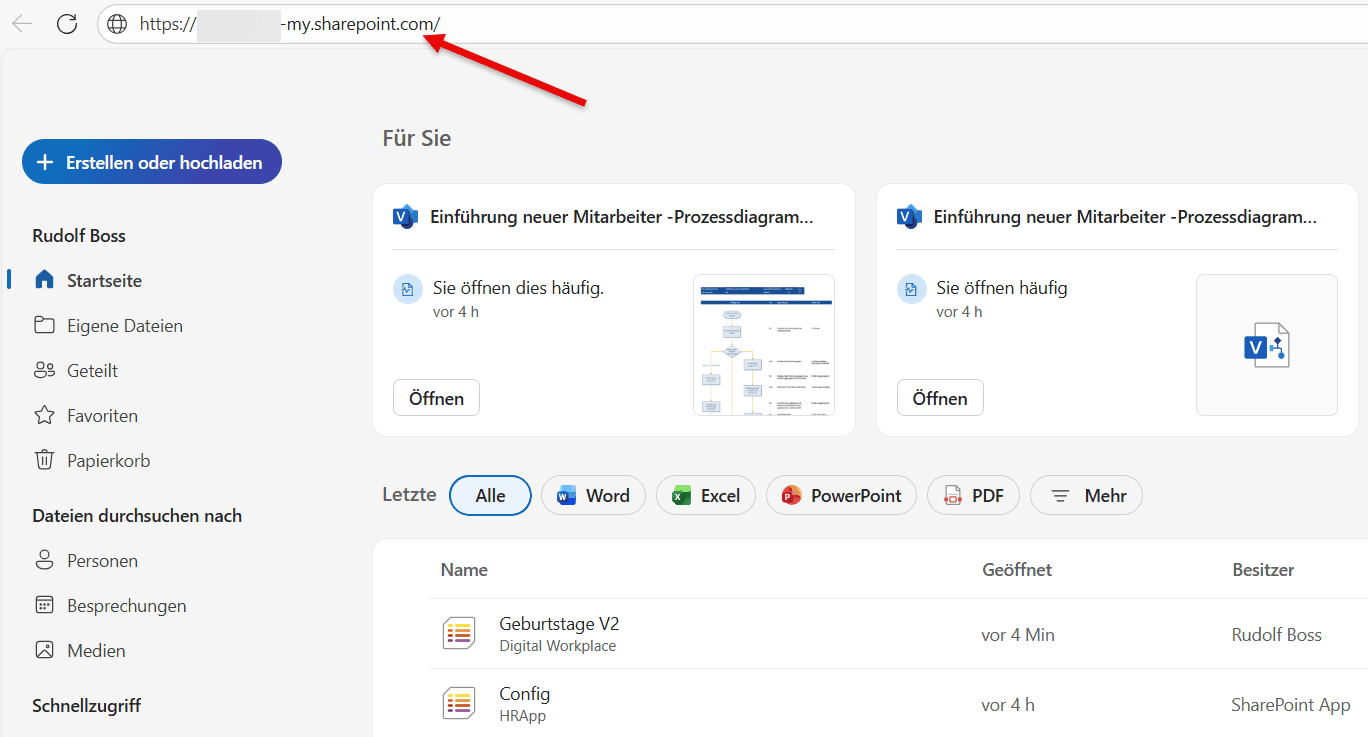Expand the Mehr filter options
This screenshot has height=737, width=1368.
coord(1086,495)
